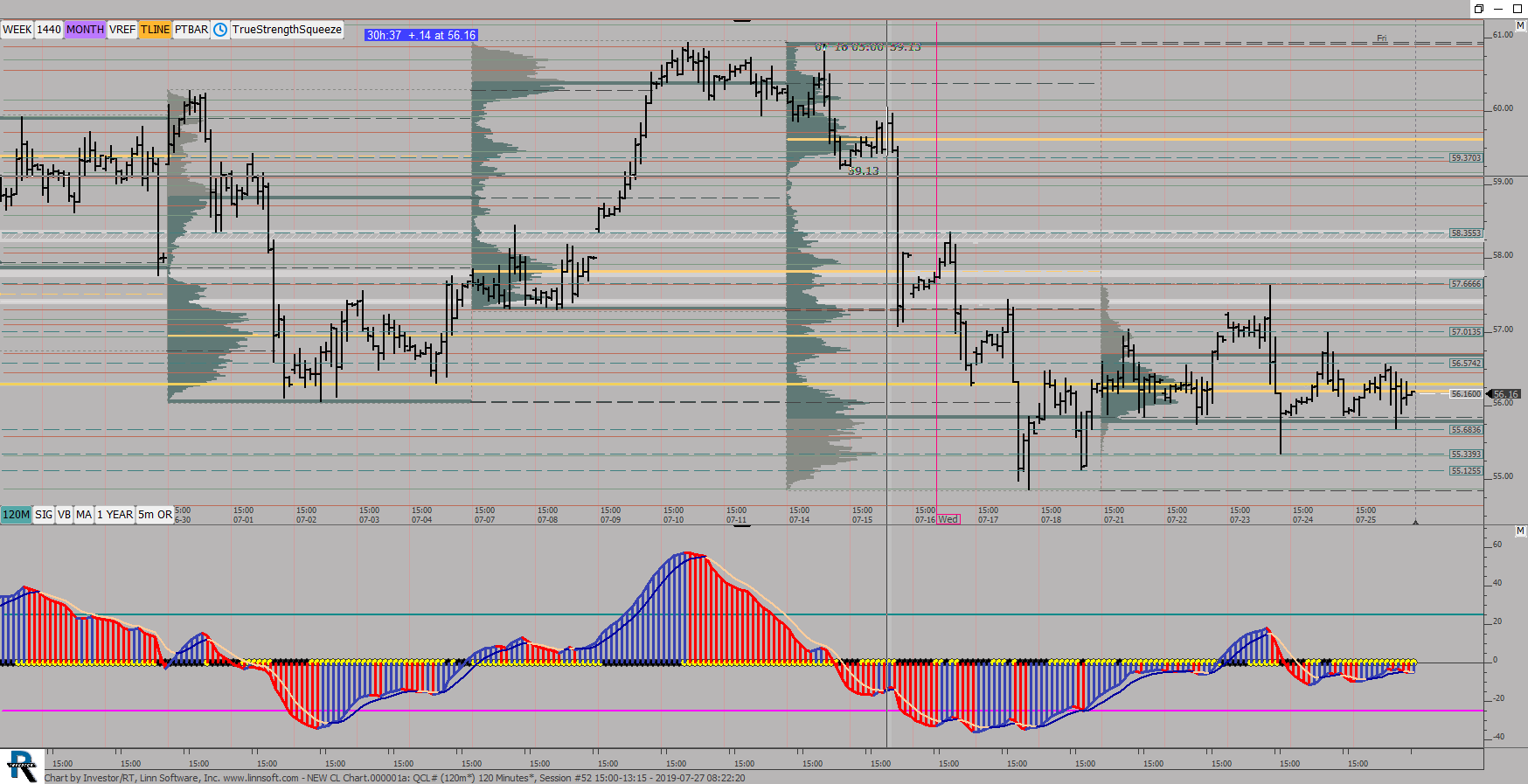This screenshot has height=784, width=1528.
Task: Click the blue 30h:37 +.14 status label
Action: 421,36
